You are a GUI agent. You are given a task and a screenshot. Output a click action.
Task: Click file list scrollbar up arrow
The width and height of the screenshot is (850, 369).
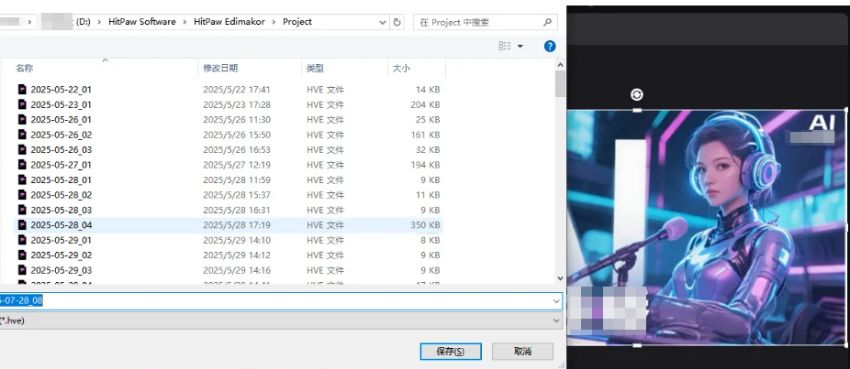pyautogui.click(x=561, y=64)
